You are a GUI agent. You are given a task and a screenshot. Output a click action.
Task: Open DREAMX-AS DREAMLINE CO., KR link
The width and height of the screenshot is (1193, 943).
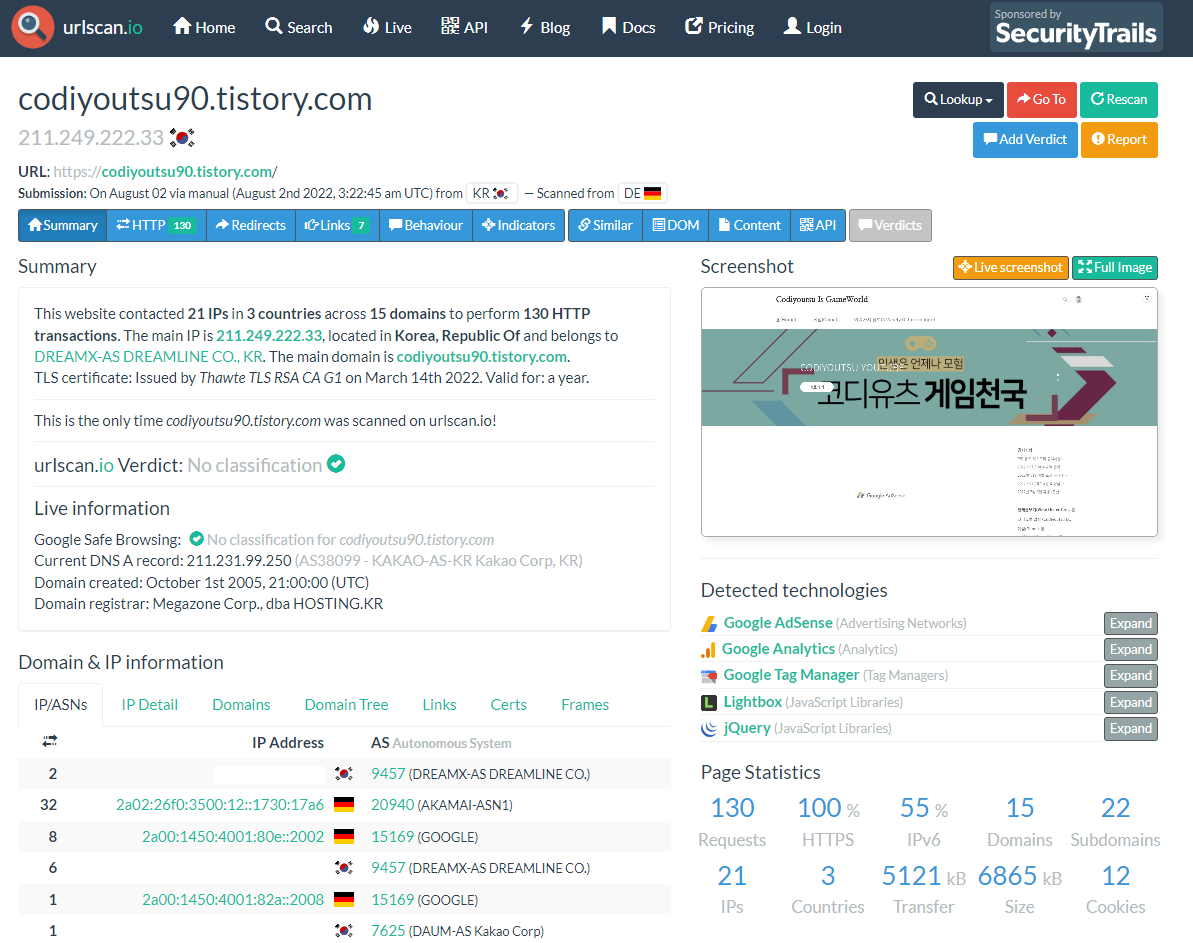[x=148, y=357]
